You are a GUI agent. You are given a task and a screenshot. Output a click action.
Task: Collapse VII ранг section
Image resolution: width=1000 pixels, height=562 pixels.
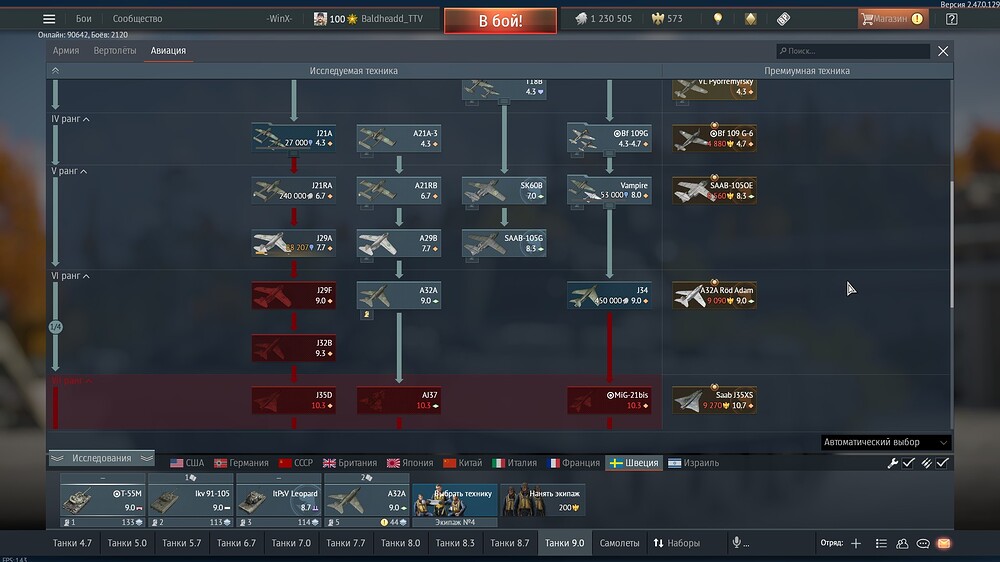[x=71, y=380]
